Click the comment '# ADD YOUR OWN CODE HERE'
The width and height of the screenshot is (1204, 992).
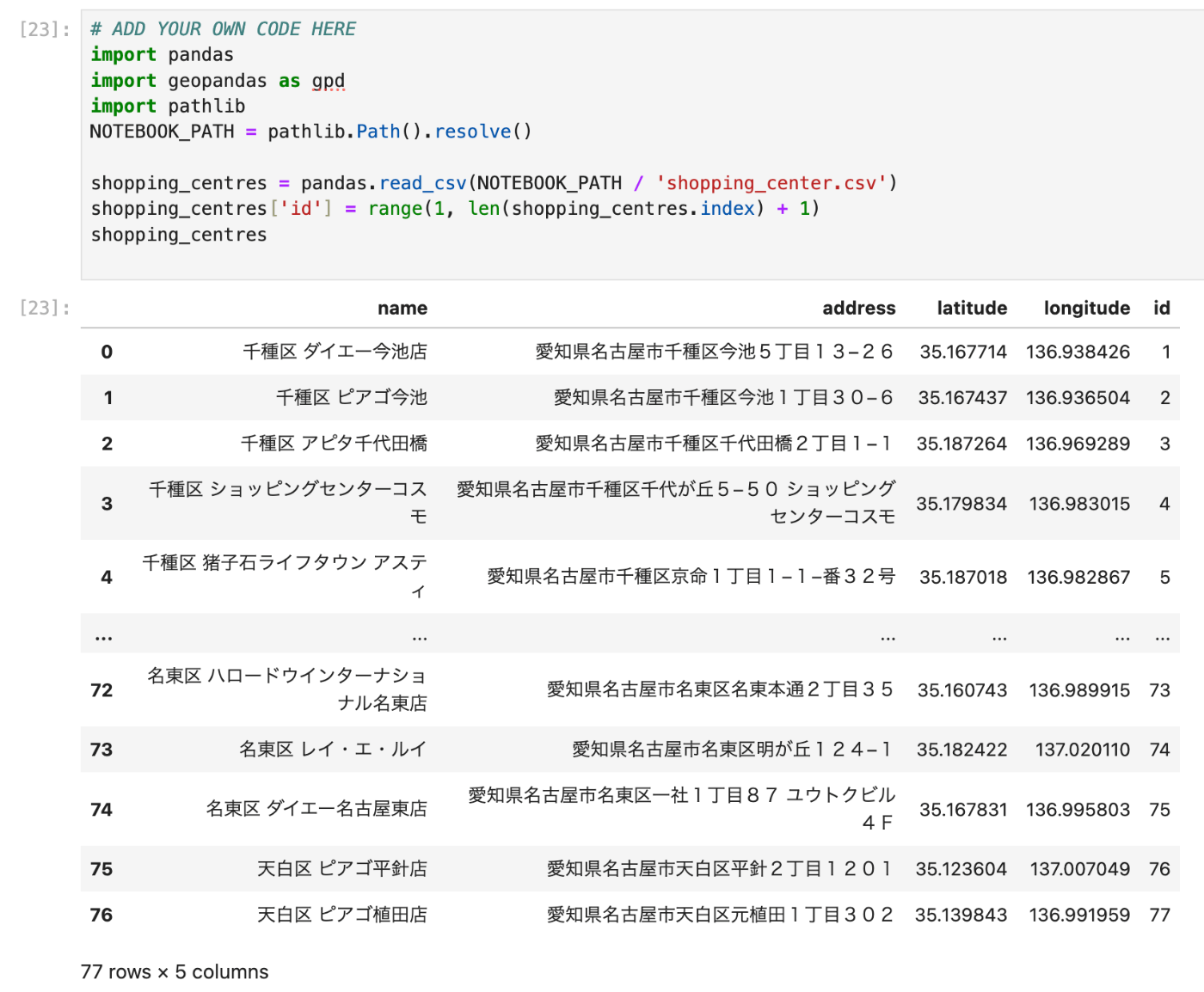tap(223, 29)
